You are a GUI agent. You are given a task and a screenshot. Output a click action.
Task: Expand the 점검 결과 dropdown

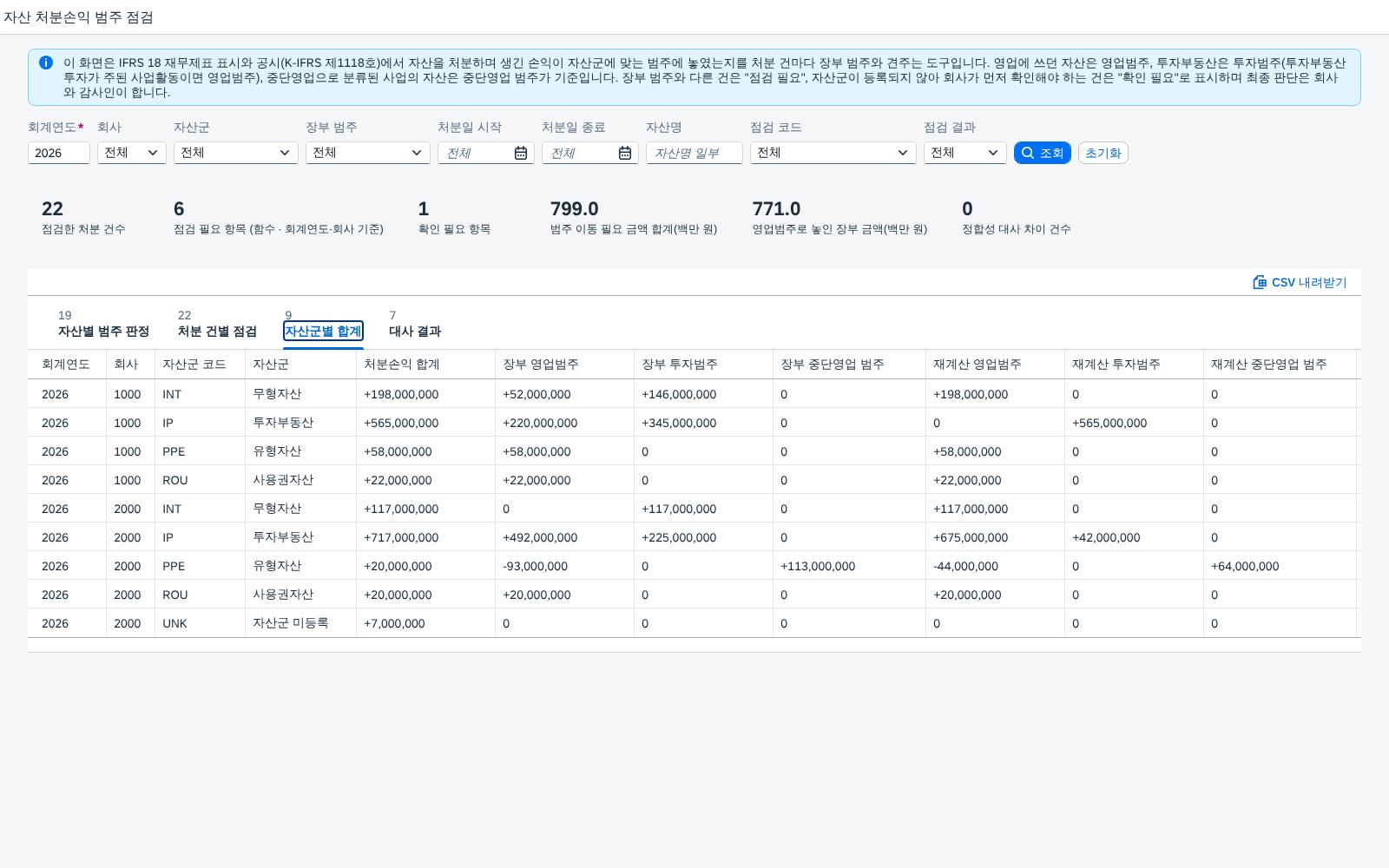(965, 153)
